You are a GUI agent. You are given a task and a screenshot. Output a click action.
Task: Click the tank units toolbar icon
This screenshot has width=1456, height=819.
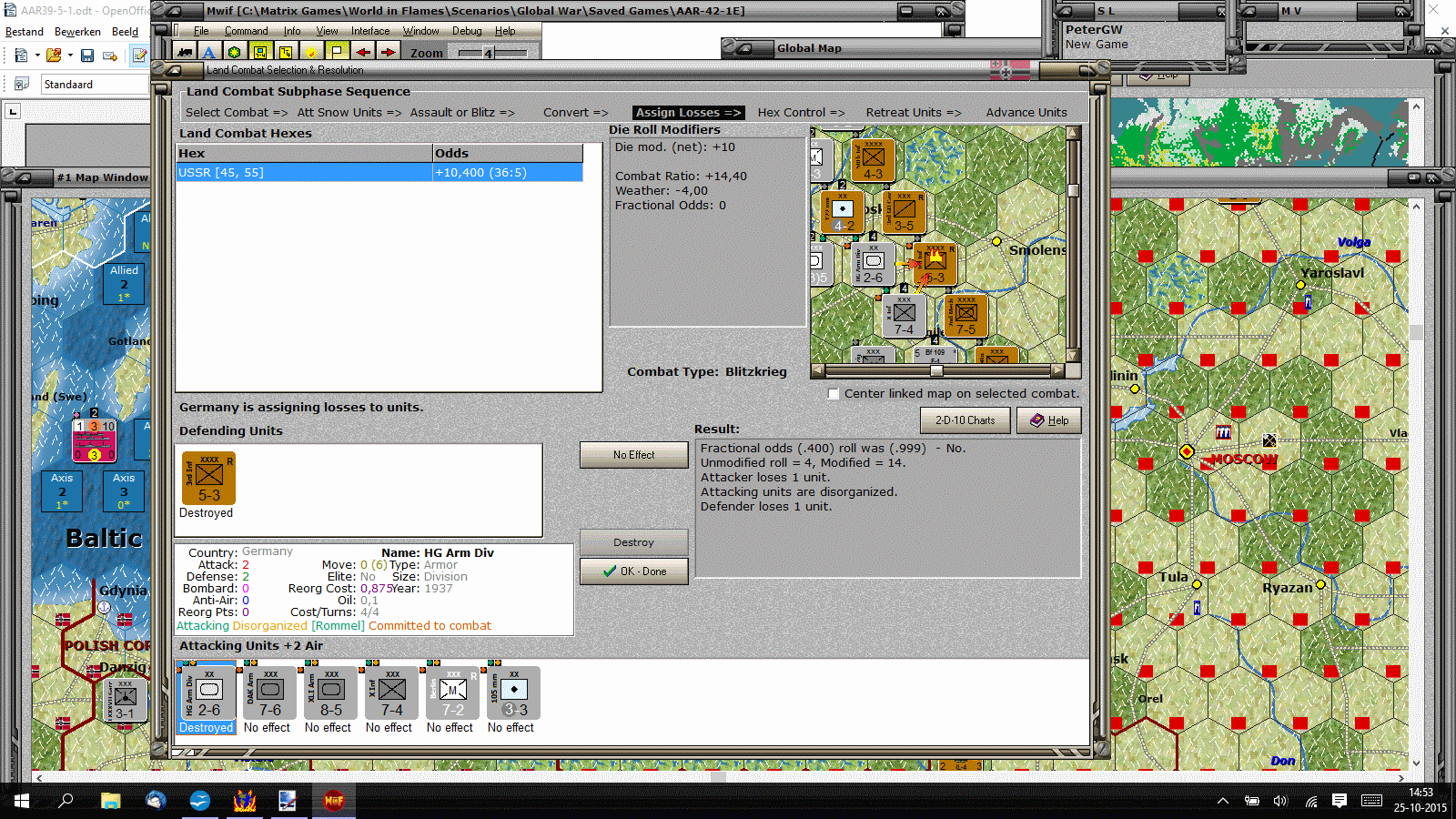click(186, 52)
